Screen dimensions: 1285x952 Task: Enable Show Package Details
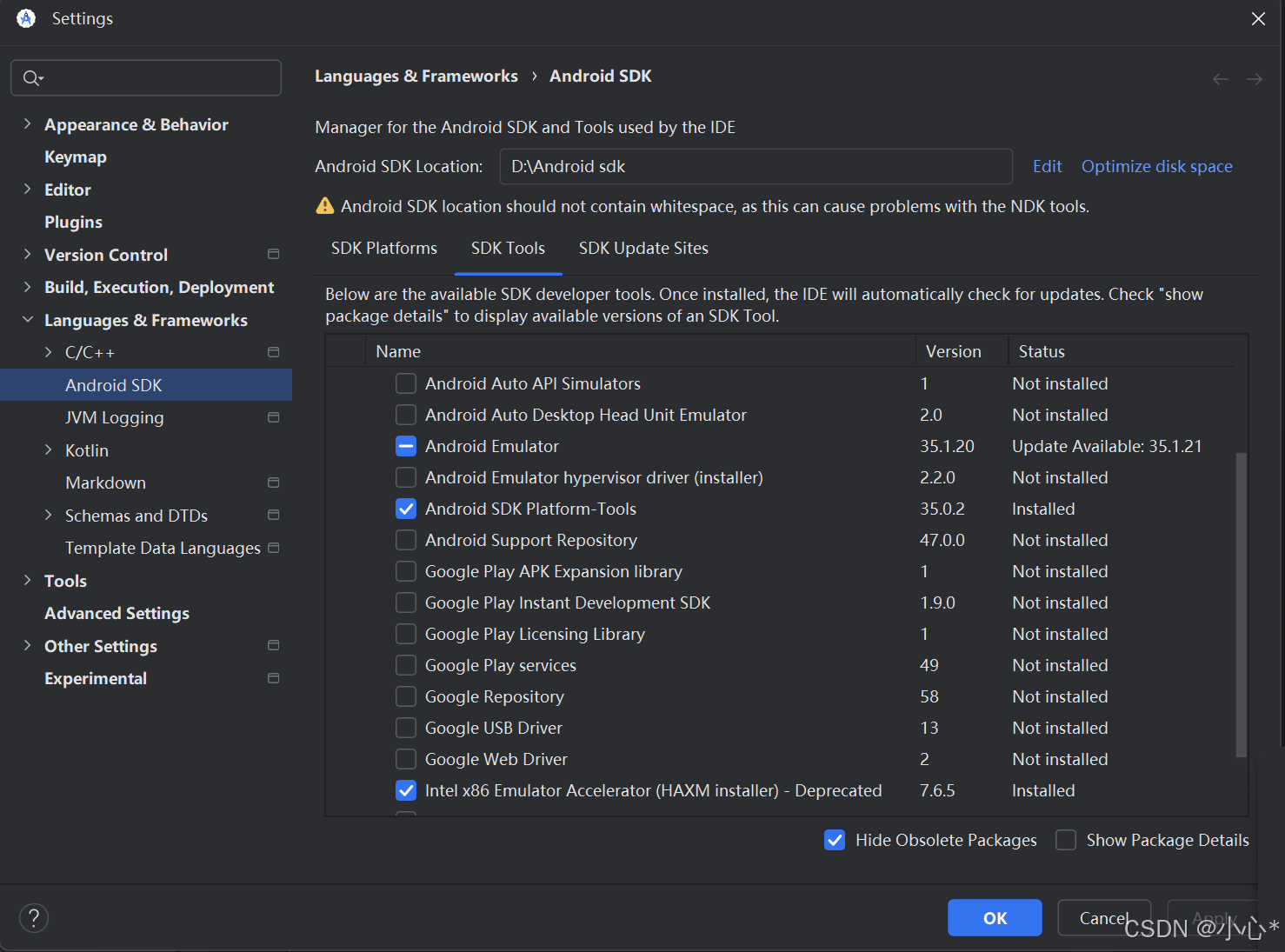point(1066,840)
